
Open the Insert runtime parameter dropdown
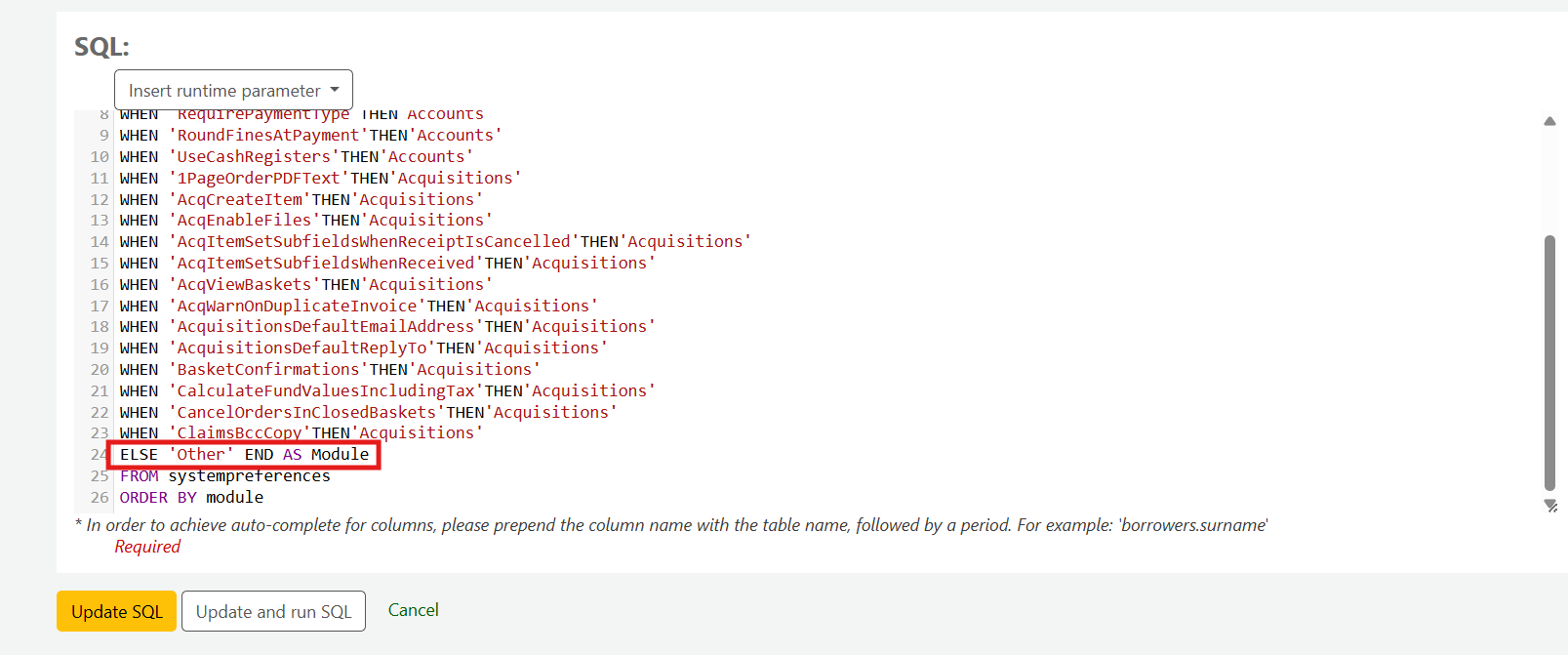click(233, 91)
